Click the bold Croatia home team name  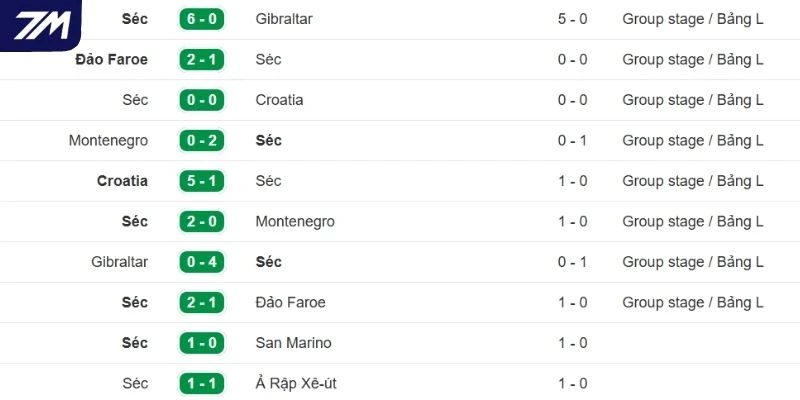[122, 181]
